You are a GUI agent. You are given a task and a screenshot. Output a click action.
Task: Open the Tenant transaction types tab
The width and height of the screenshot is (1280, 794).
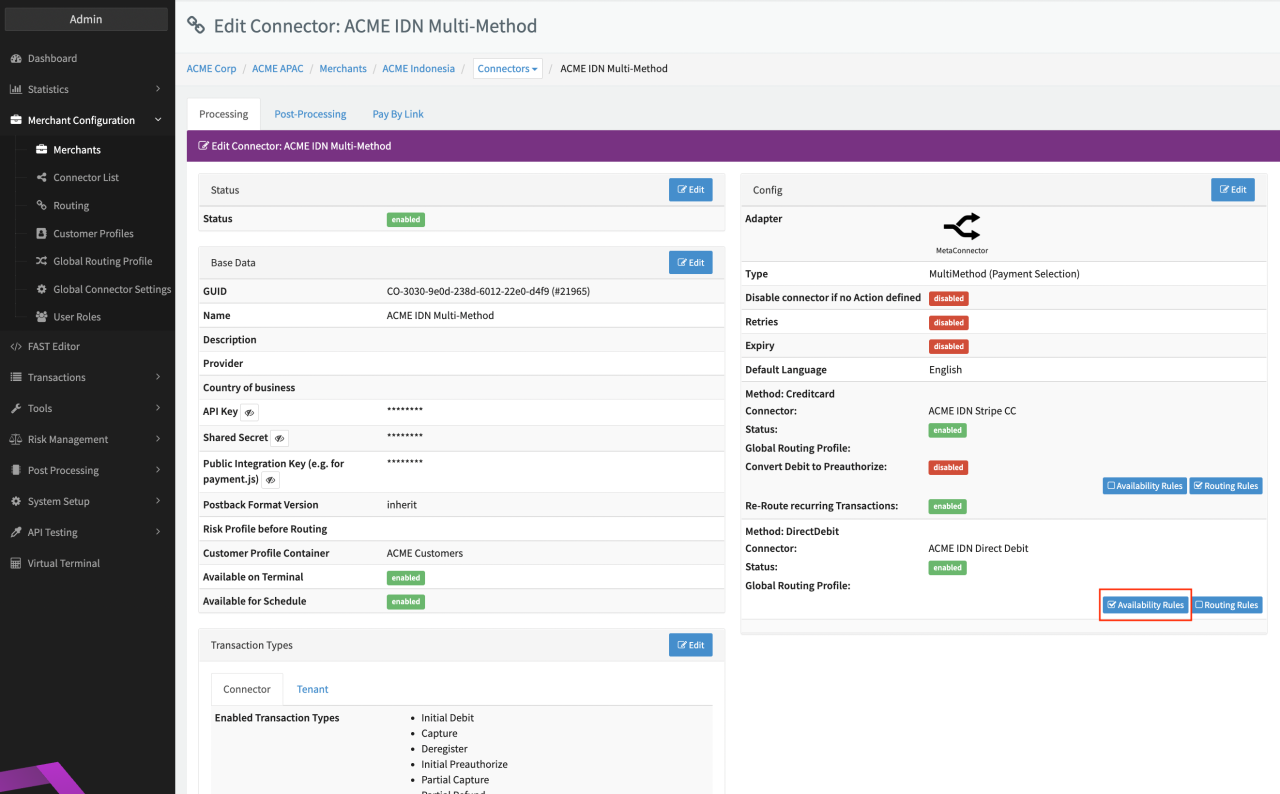click(x=312, y=689)
